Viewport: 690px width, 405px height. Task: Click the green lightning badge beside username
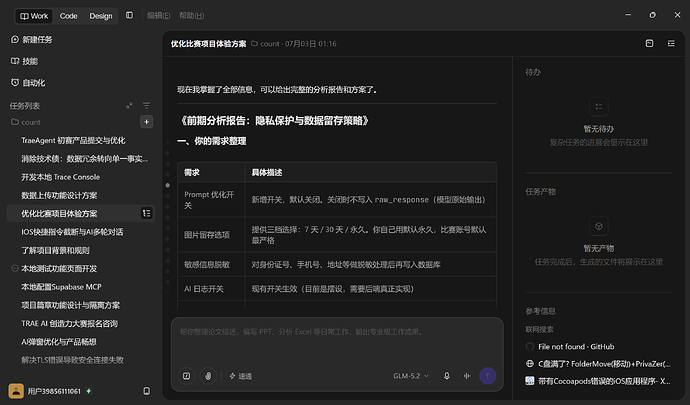(88, 391)
